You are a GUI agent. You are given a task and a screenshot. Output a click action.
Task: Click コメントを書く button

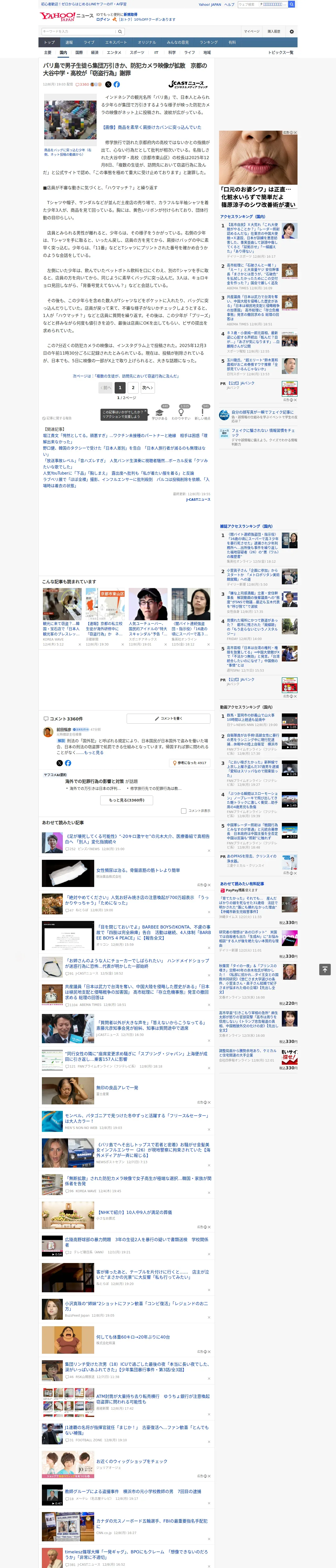[x=168, y=719]
